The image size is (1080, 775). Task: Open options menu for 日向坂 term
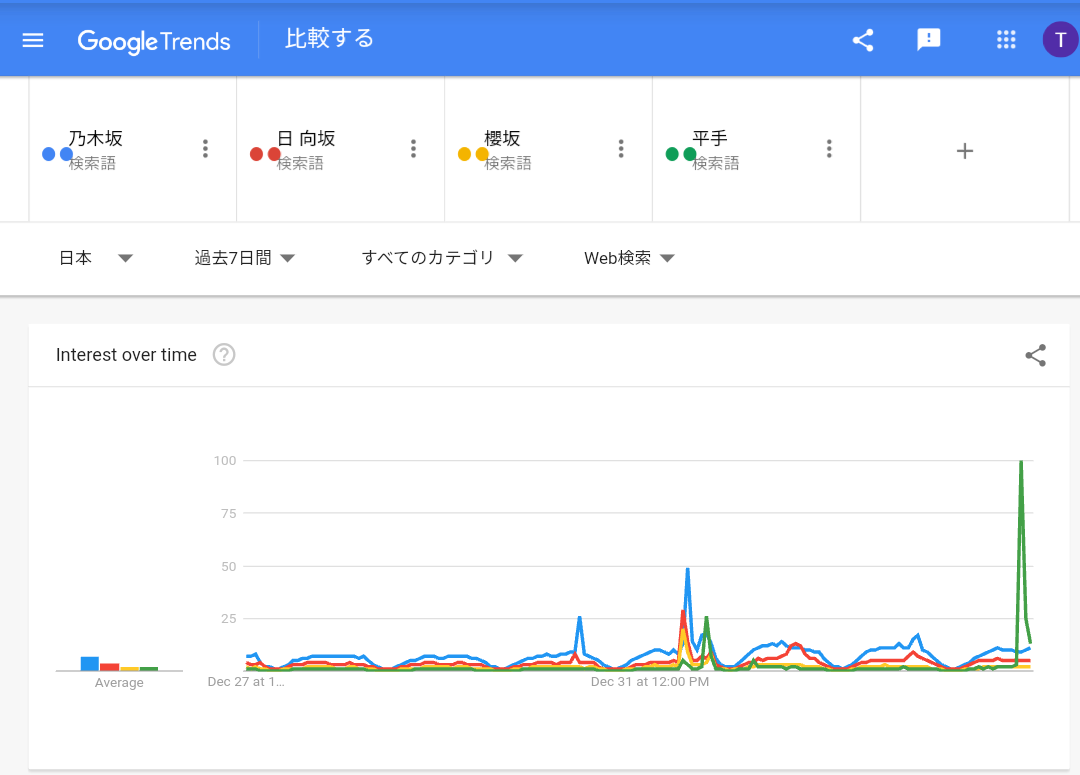click(413, 149)
